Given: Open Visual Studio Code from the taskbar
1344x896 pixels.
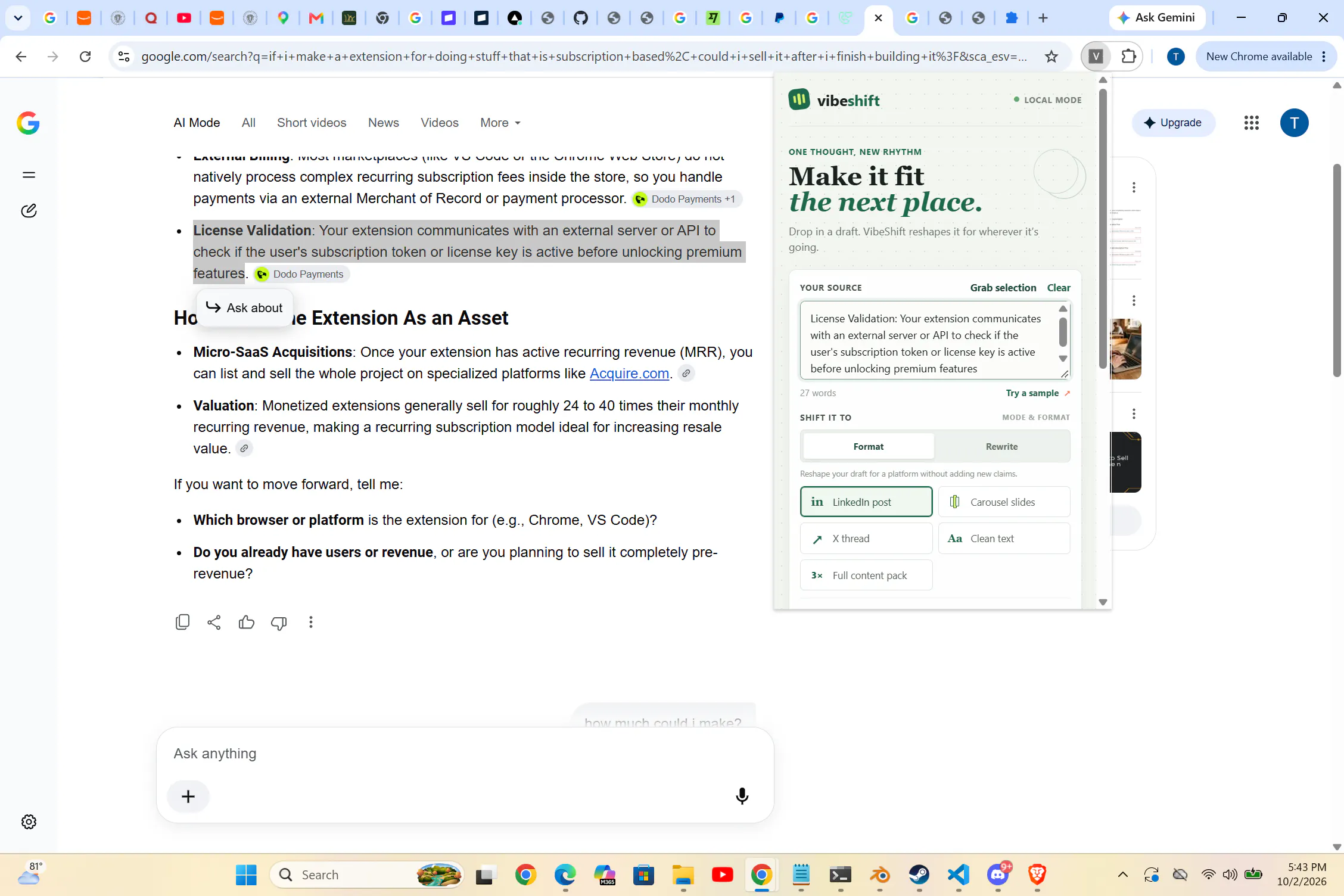Looking at the screenshot, I should point(959,875).
